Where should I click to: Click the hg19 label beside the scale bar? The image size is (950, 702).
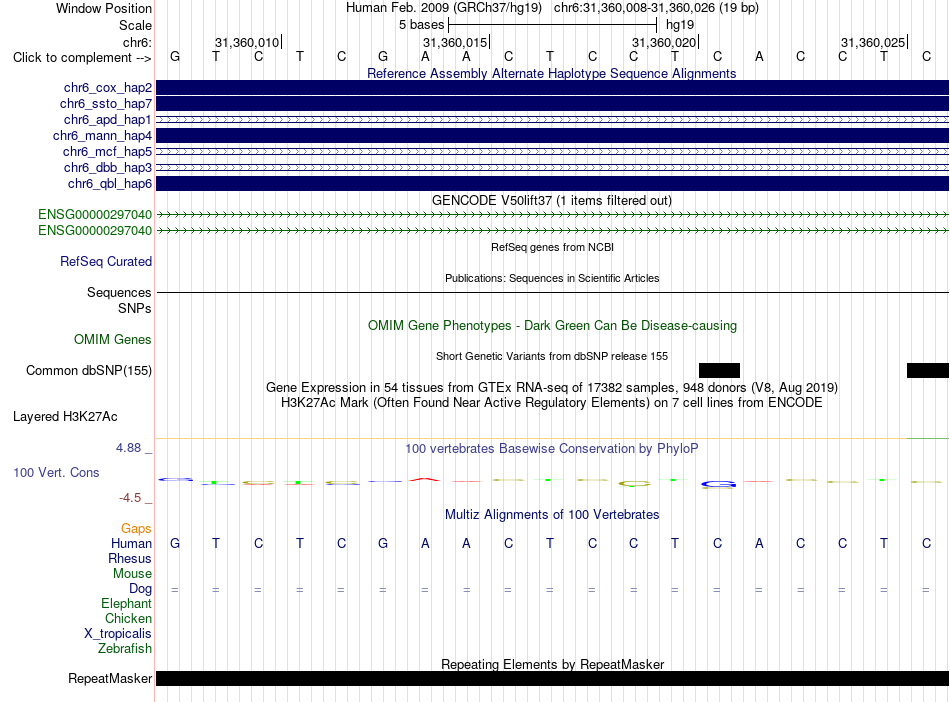(680, 25)
